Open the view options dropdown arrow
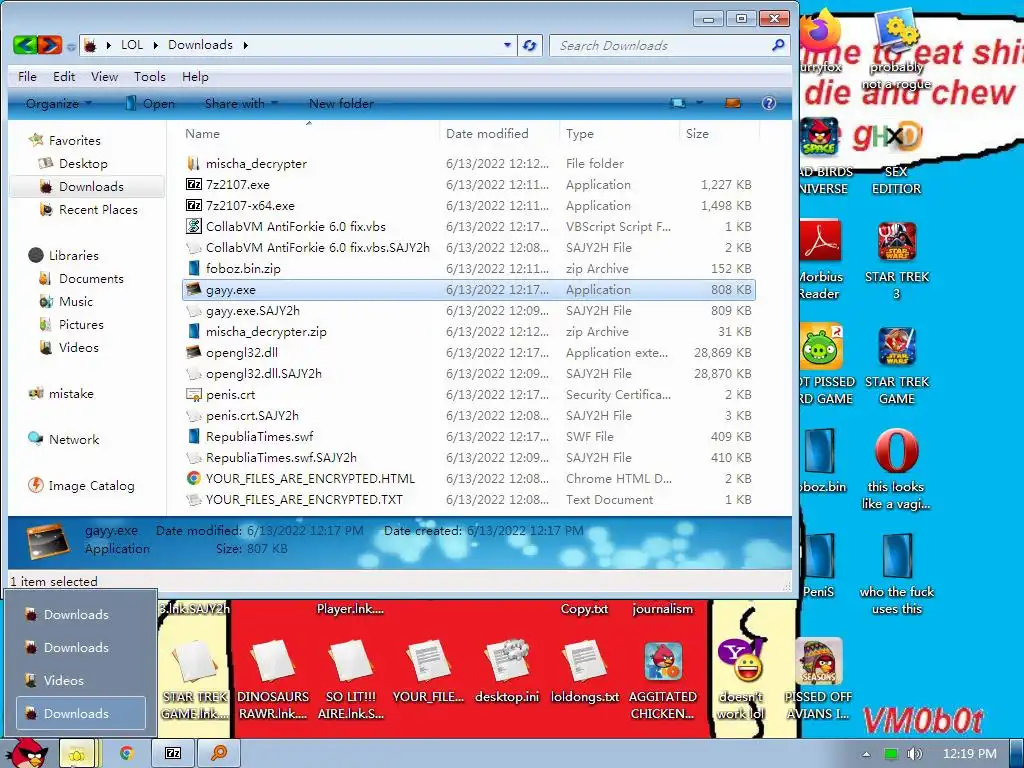Viewport: 1024px width, 768px height. point(699,103)
